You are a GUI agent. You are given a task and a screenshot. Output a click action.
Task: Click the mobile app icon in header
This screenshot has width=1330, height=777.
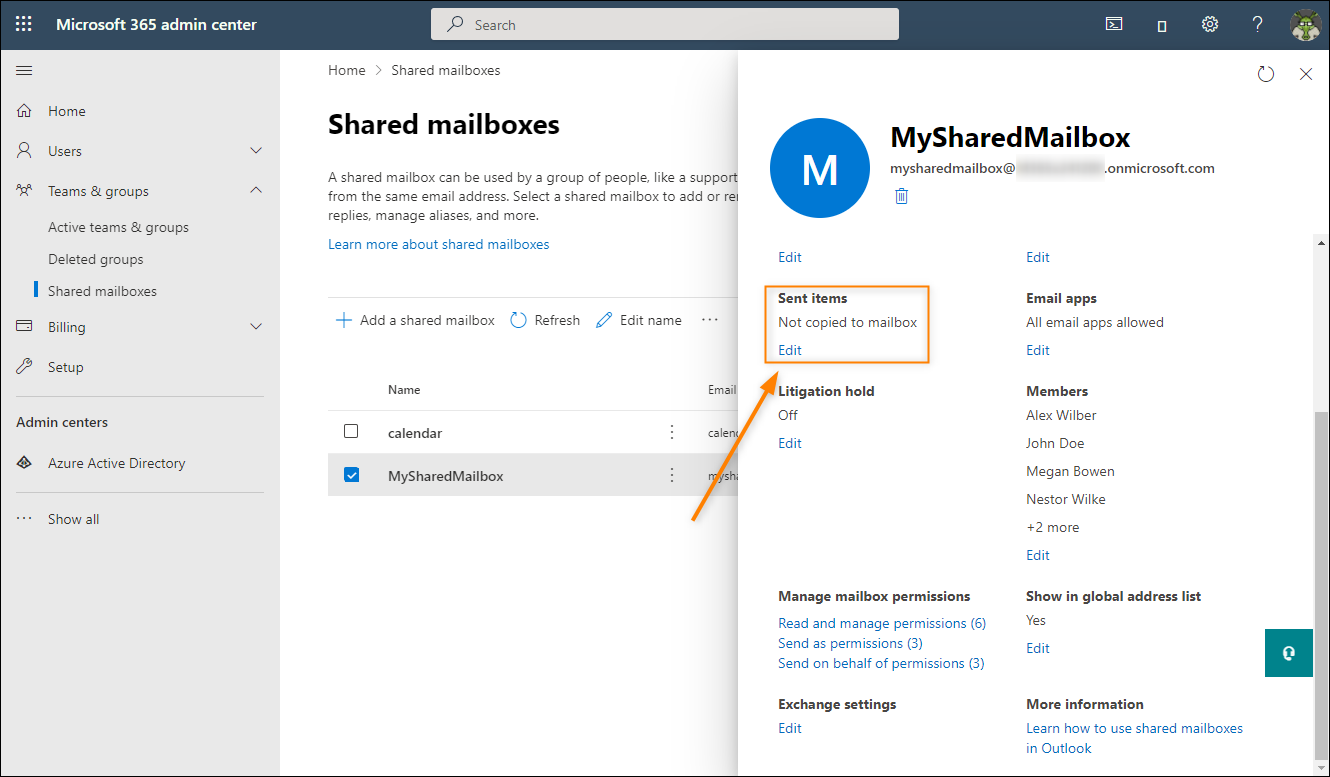coord(1162,25)
